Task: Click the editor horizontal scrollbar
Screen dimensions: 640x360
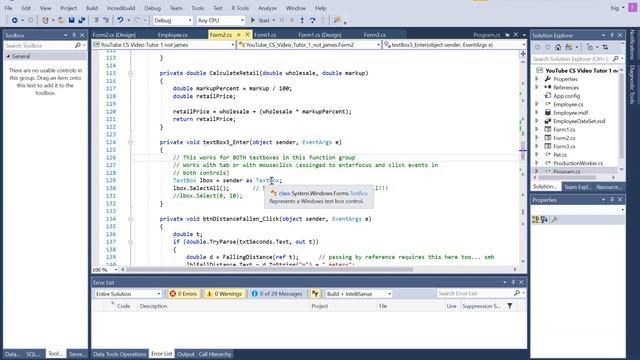Action: click(269, 270)
